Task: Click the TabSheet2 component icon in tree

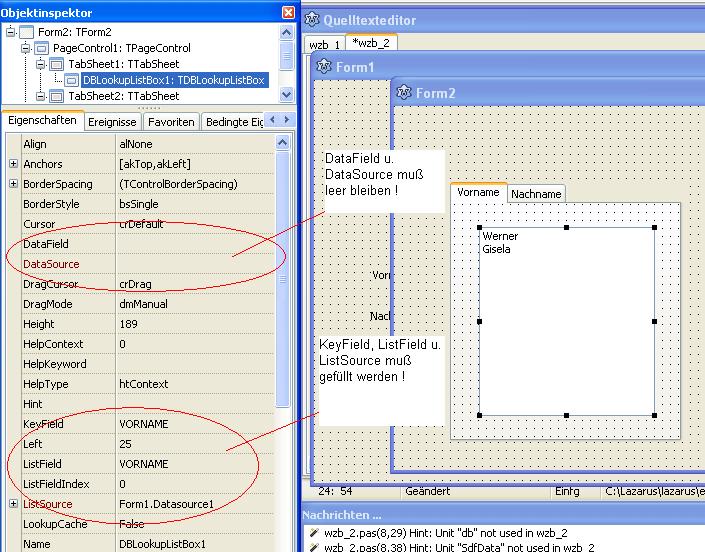Action: pyautogui.click(x=58, y=96)
